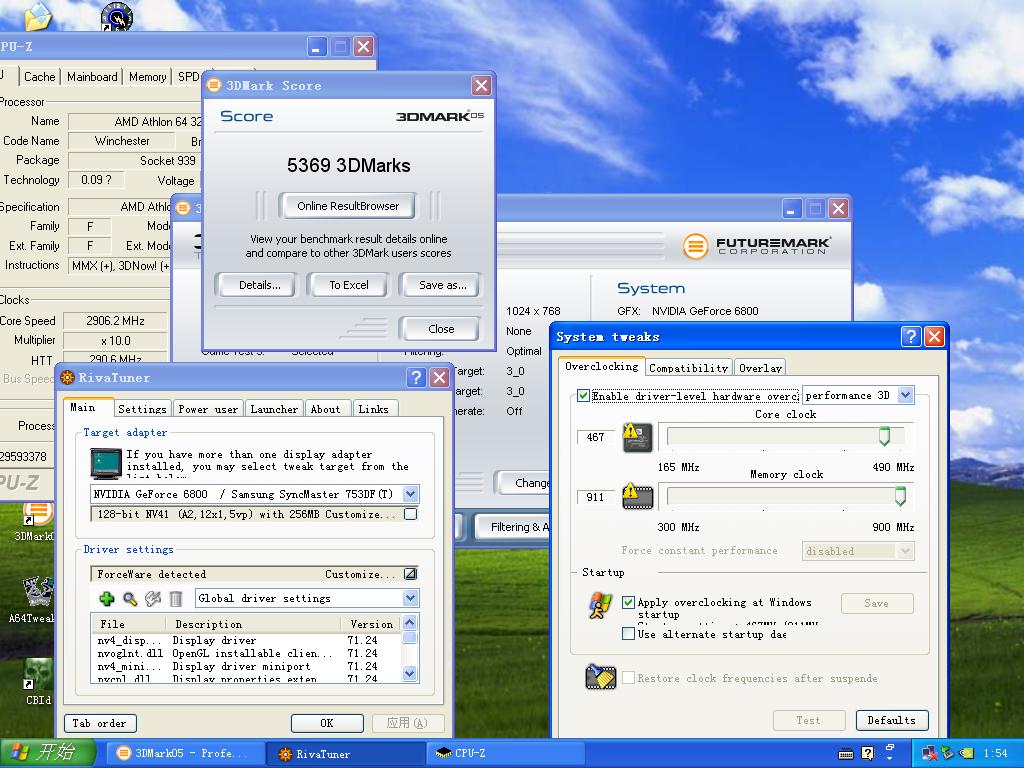Open the target adapter GeForce 6800 dropdown

tap(410, 494)
